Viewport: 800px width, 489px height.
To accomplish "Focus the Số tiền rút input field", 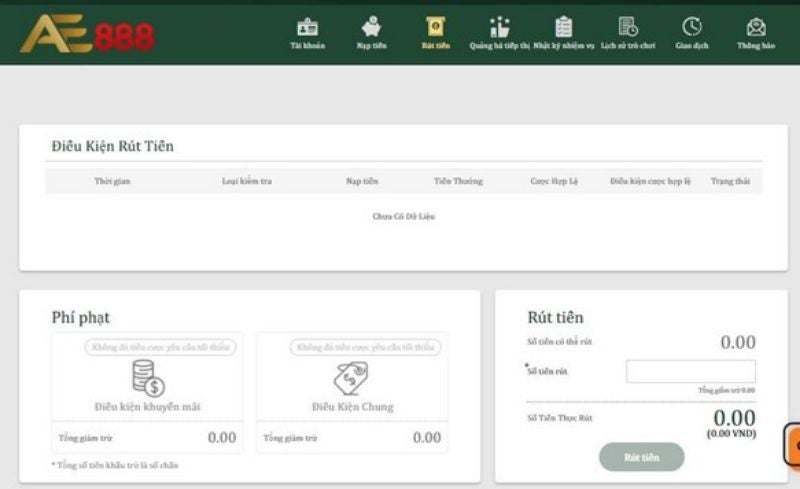I will point(690,371).
